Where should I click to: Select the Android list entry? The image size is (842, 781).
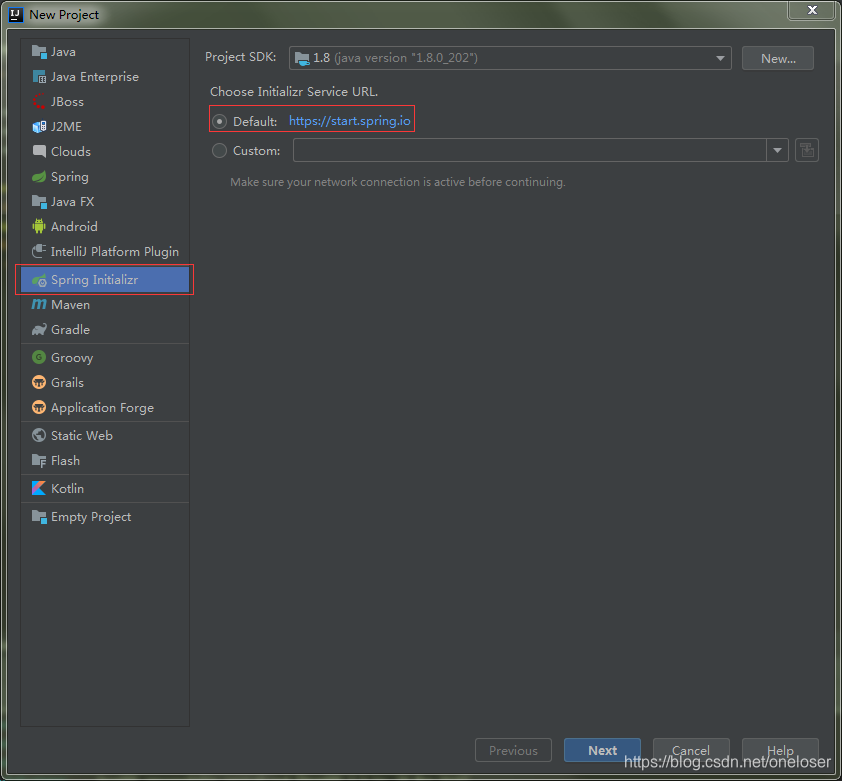(x=105, y=227)
